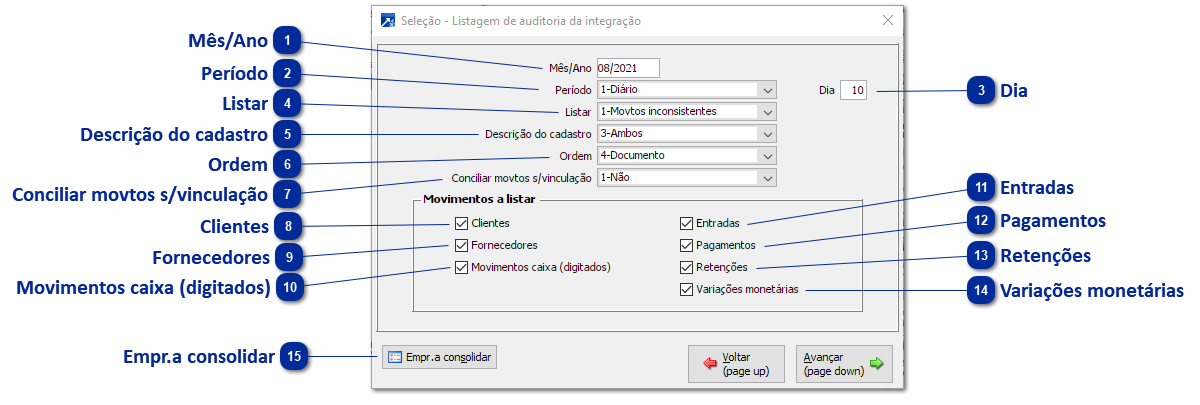This screenshot has height=405, width=1200.
Task: Open the Descrição do cadastro dropdown
Action: tap(767, 133)
